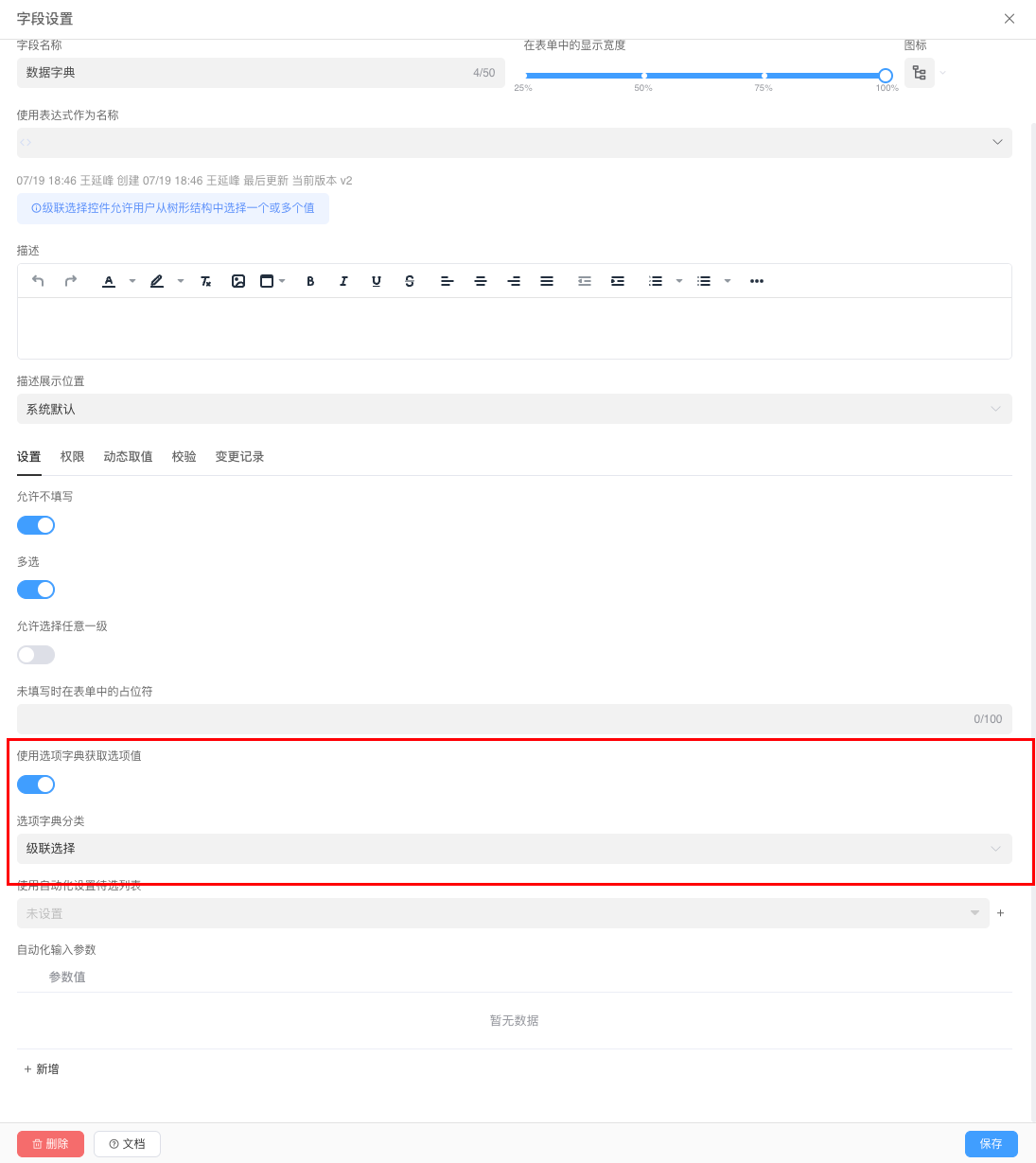Apply strikethrough formatting to description text
The width and height of the screenshot is (1036, 1163).
[x=410, y=280]
